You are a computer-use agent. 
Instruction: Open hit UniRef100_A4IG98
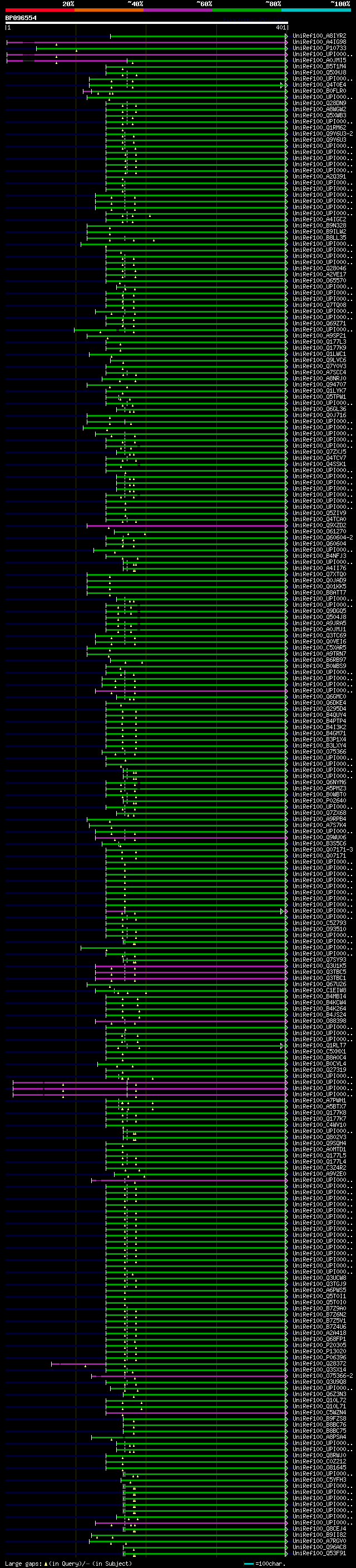[319, 42]
